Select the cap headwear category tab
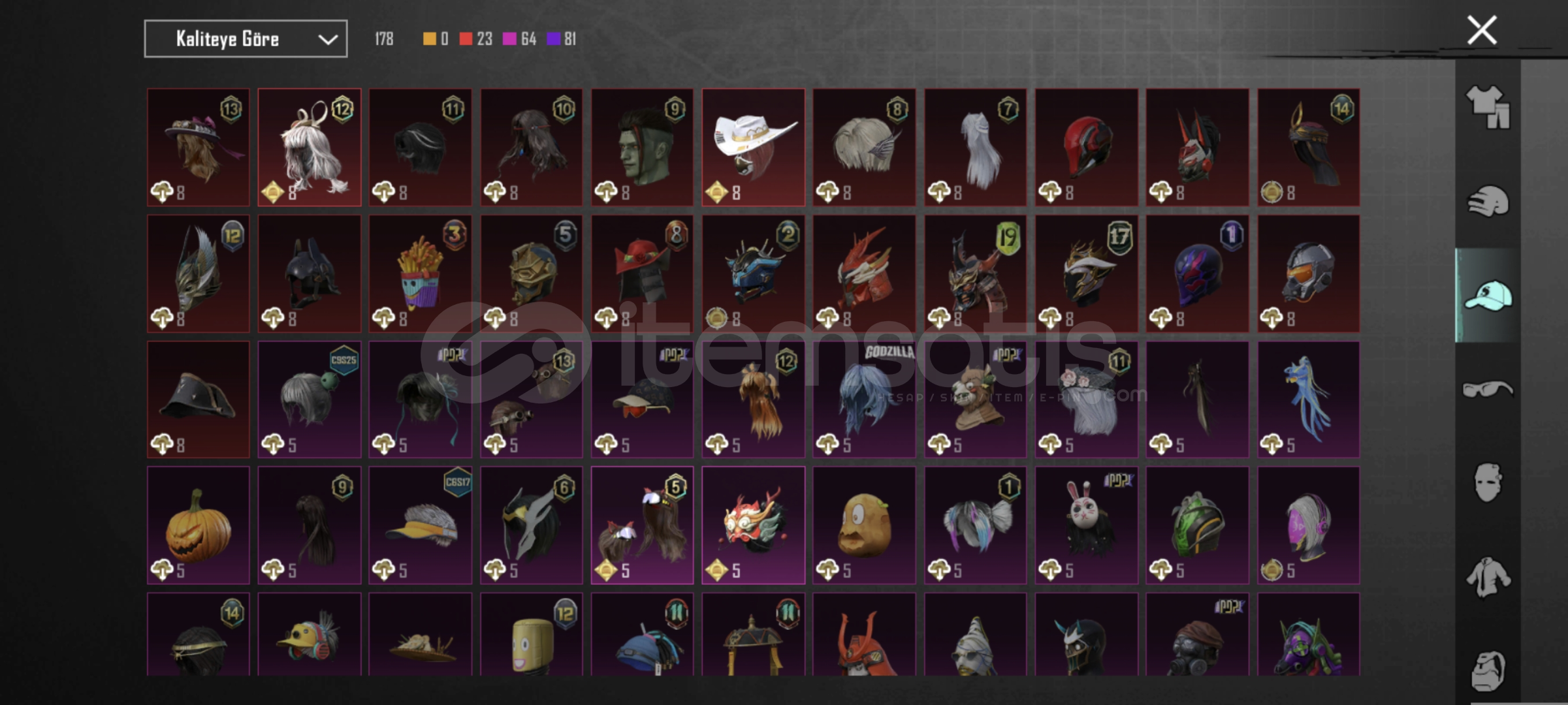The image size is (1568, 705). click(1488, 296)
